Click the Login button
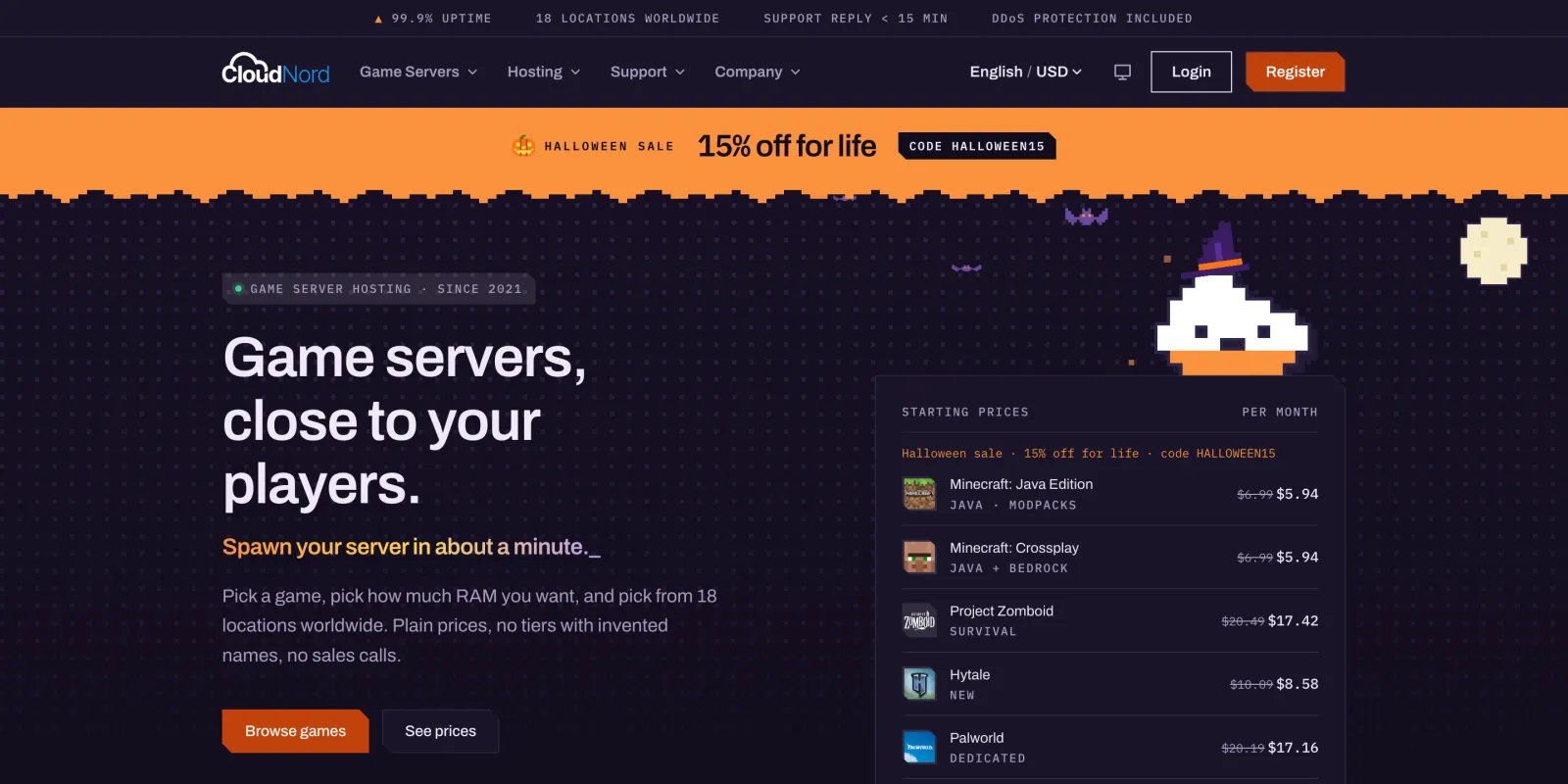 tap(1191, 72)
